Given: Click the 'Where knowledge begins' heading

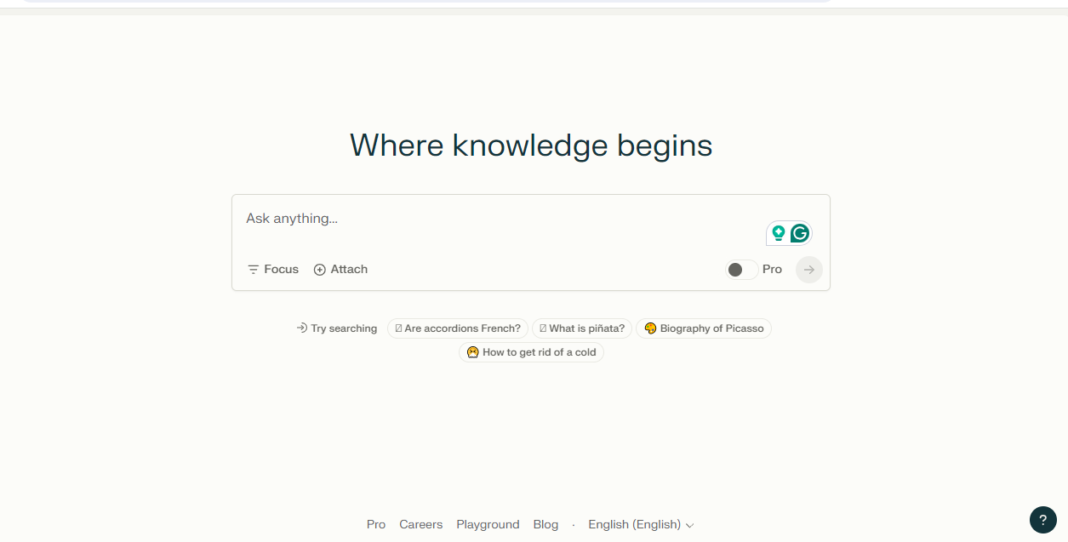Looking at the screenshot, I should (531, 146).
